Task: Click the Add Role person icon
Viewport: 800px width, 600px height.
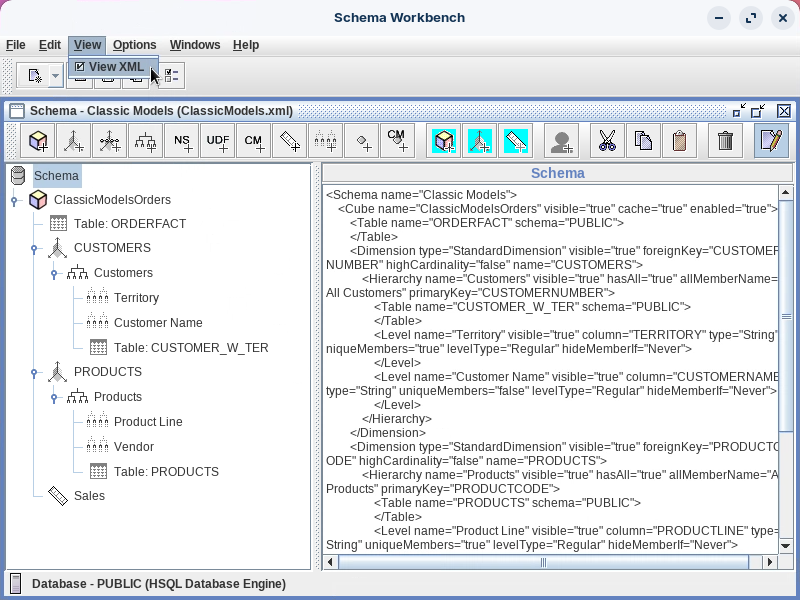Action: coord(563,141)
